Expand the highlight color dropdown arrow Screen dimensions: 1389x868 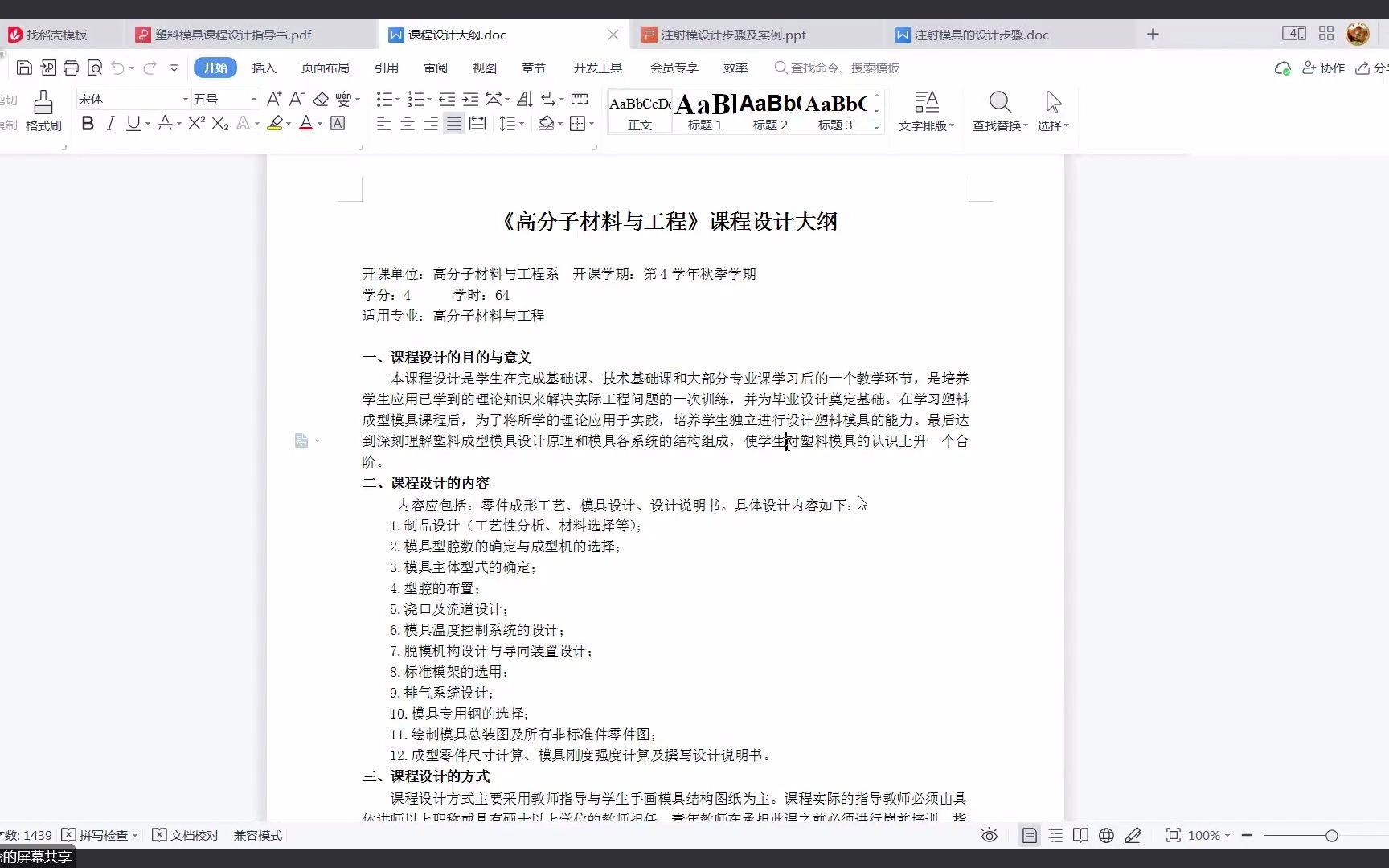pos(289,124)
